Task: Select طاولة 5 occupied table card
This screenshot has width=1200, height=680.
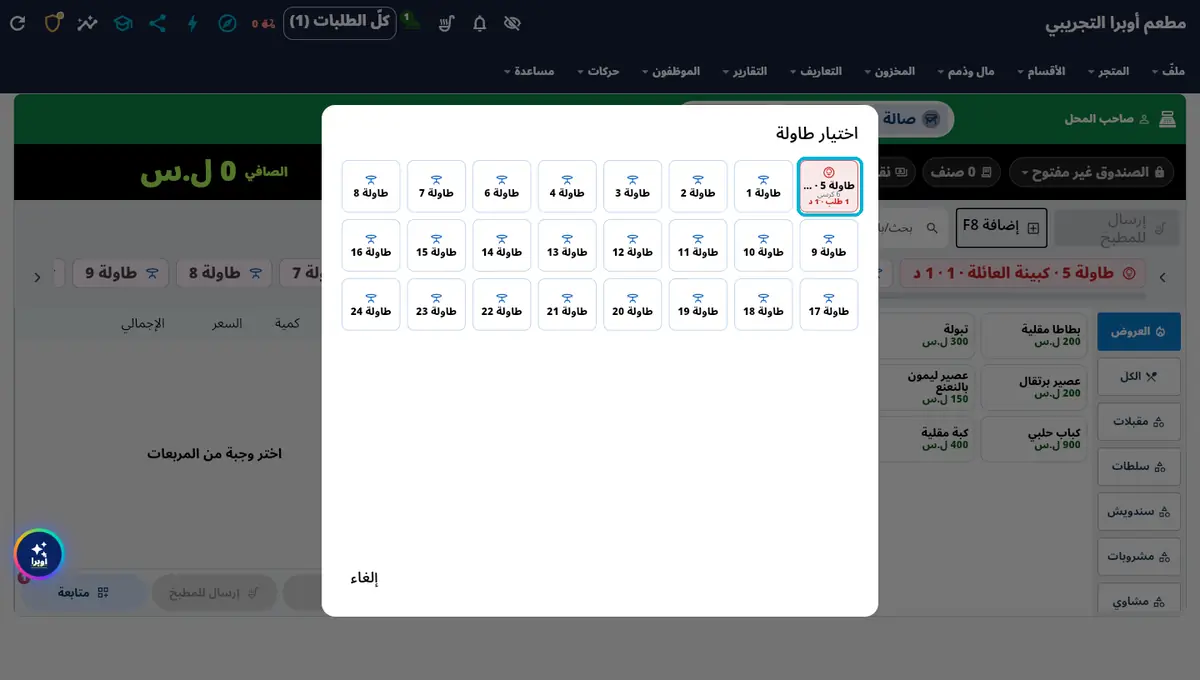Action: coord(829,187)
